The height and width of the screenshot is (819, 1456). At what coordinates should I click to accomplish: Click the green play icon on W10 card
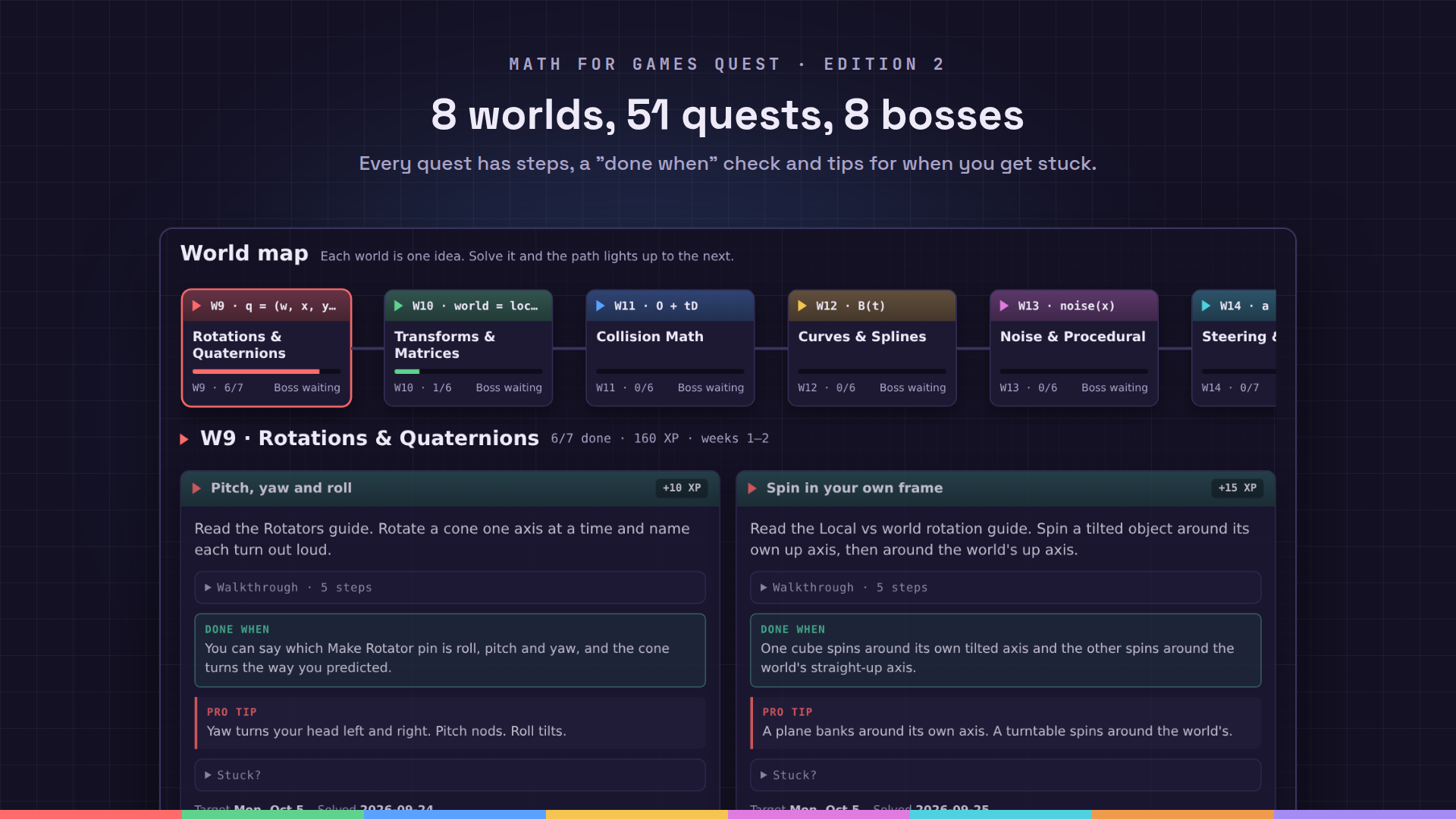[398, 306]
